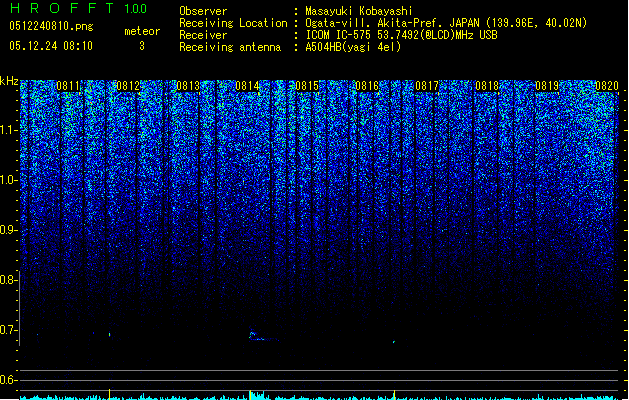Viewport: 629px width, 400px height.
Task: Click the 0.9 kHz axis label
Action: click(x=8, y=230)
